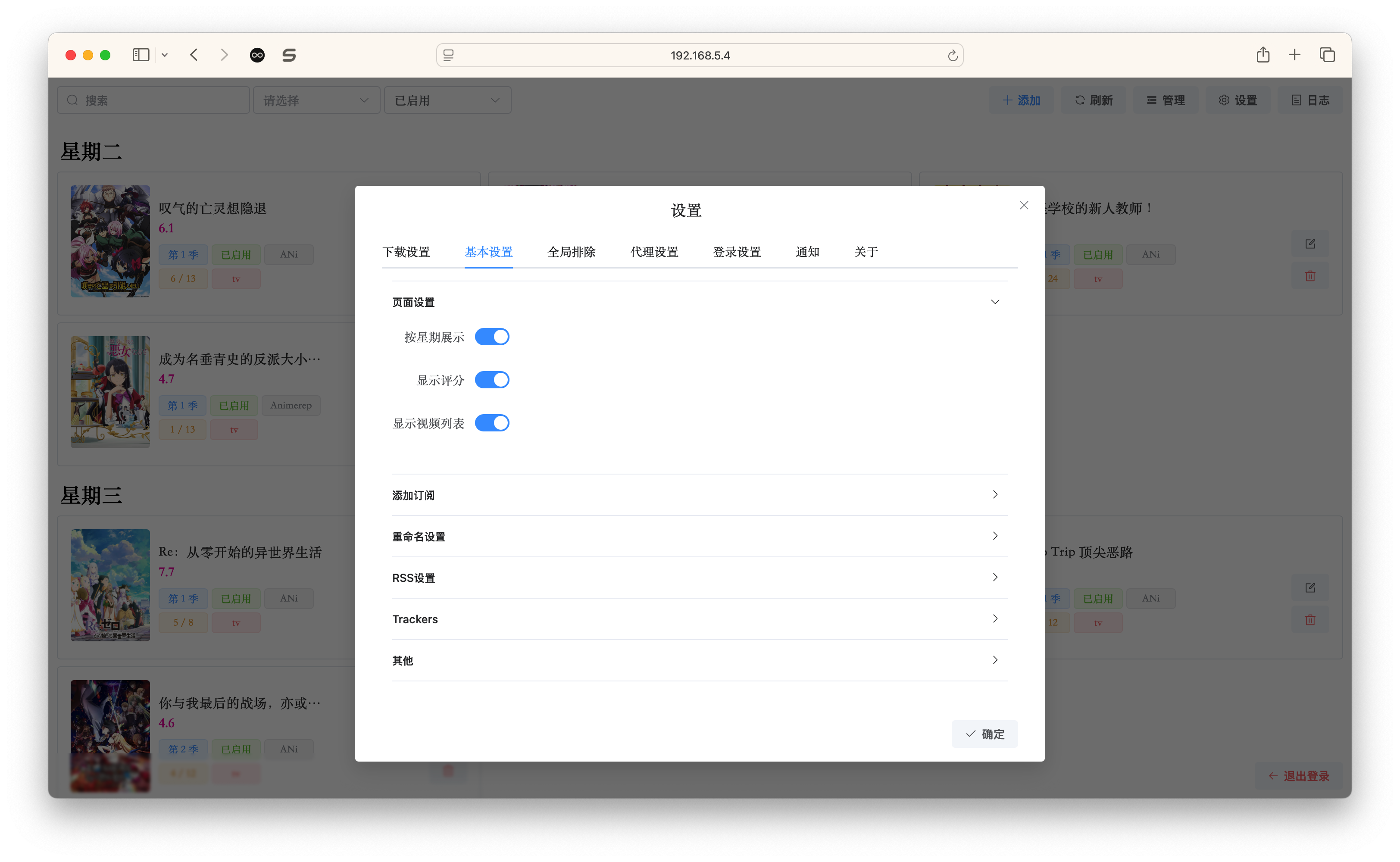The width and height of the screenshot is (1400, 862).
Task: Click the 确定 confirm button
Action: pos(988,734)
